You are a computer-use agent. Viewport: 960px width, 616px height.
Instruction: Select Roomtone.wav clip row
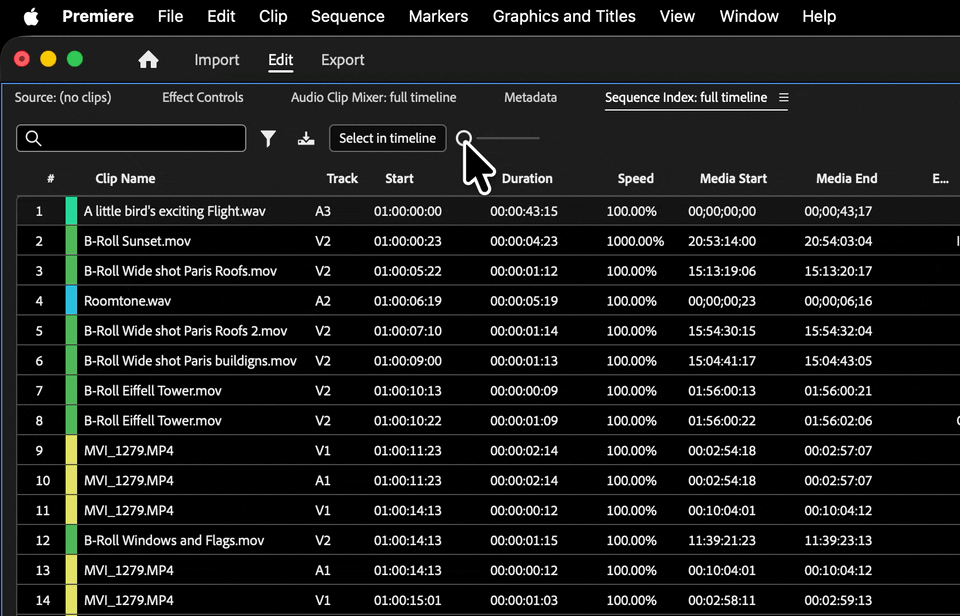[x=488, y=301]
